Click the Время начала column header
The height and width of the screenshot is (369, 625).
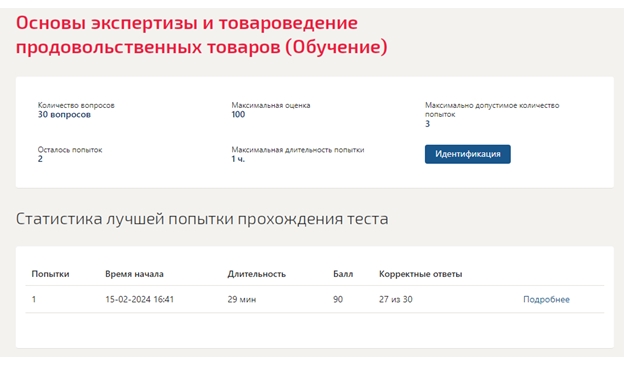pos(134,274)
